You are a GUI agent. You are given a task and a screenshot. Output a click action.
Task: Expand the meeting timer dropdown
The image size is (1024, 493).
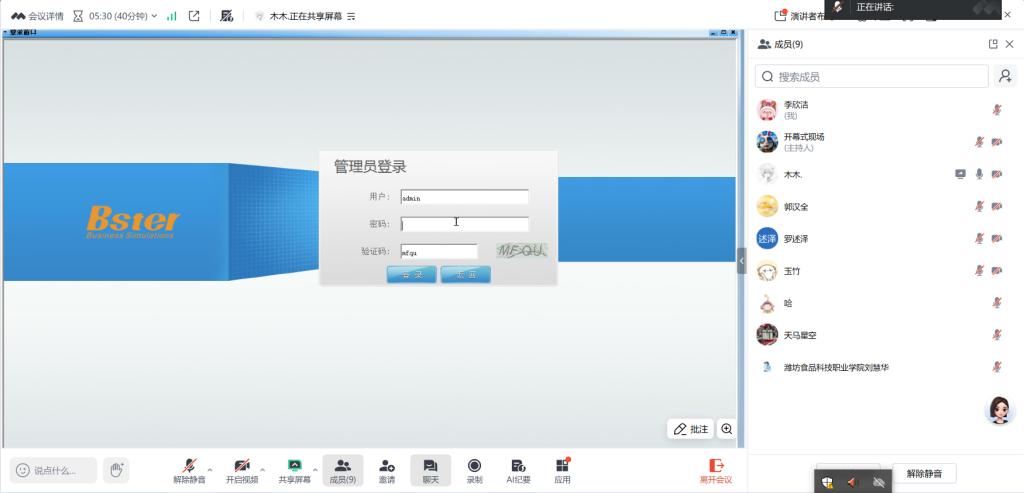point(154,16)
